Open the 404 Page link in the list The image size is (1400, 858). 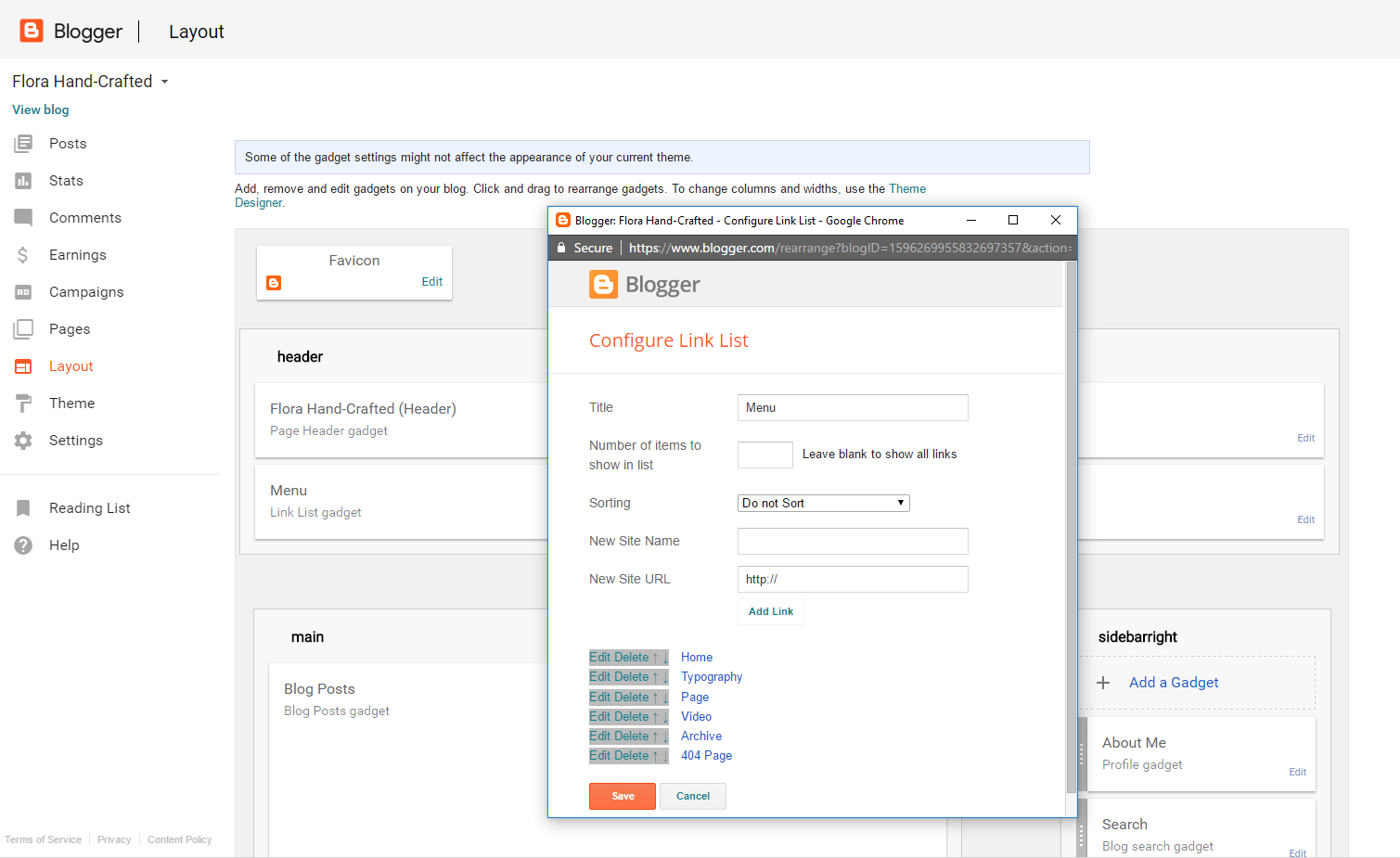pos(706,756)
